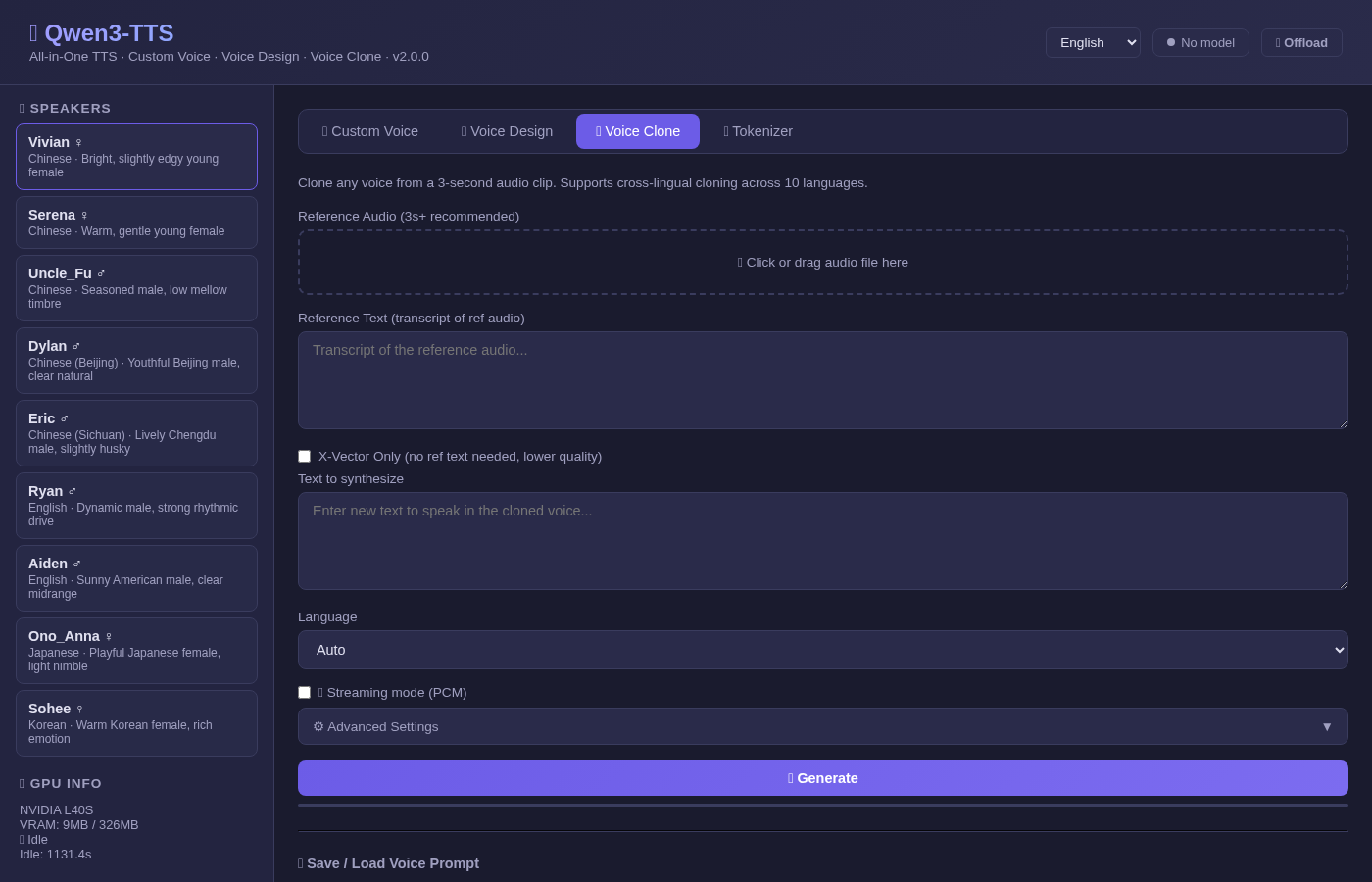Pick the Dylan Beijing speaker
The width and height of the screenshot is (1372, 882).
136,361
